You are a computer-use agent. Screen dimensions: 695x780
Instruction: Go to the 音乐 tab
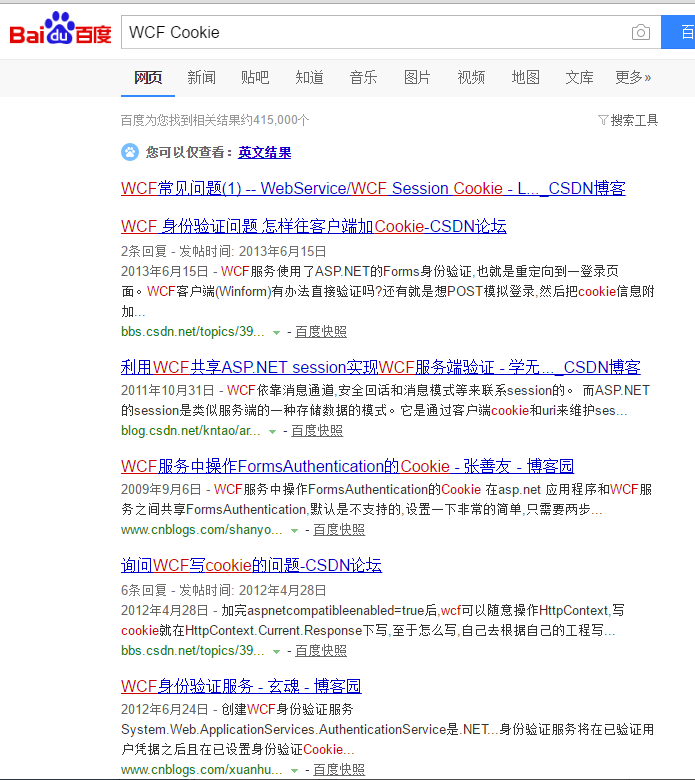363,78
